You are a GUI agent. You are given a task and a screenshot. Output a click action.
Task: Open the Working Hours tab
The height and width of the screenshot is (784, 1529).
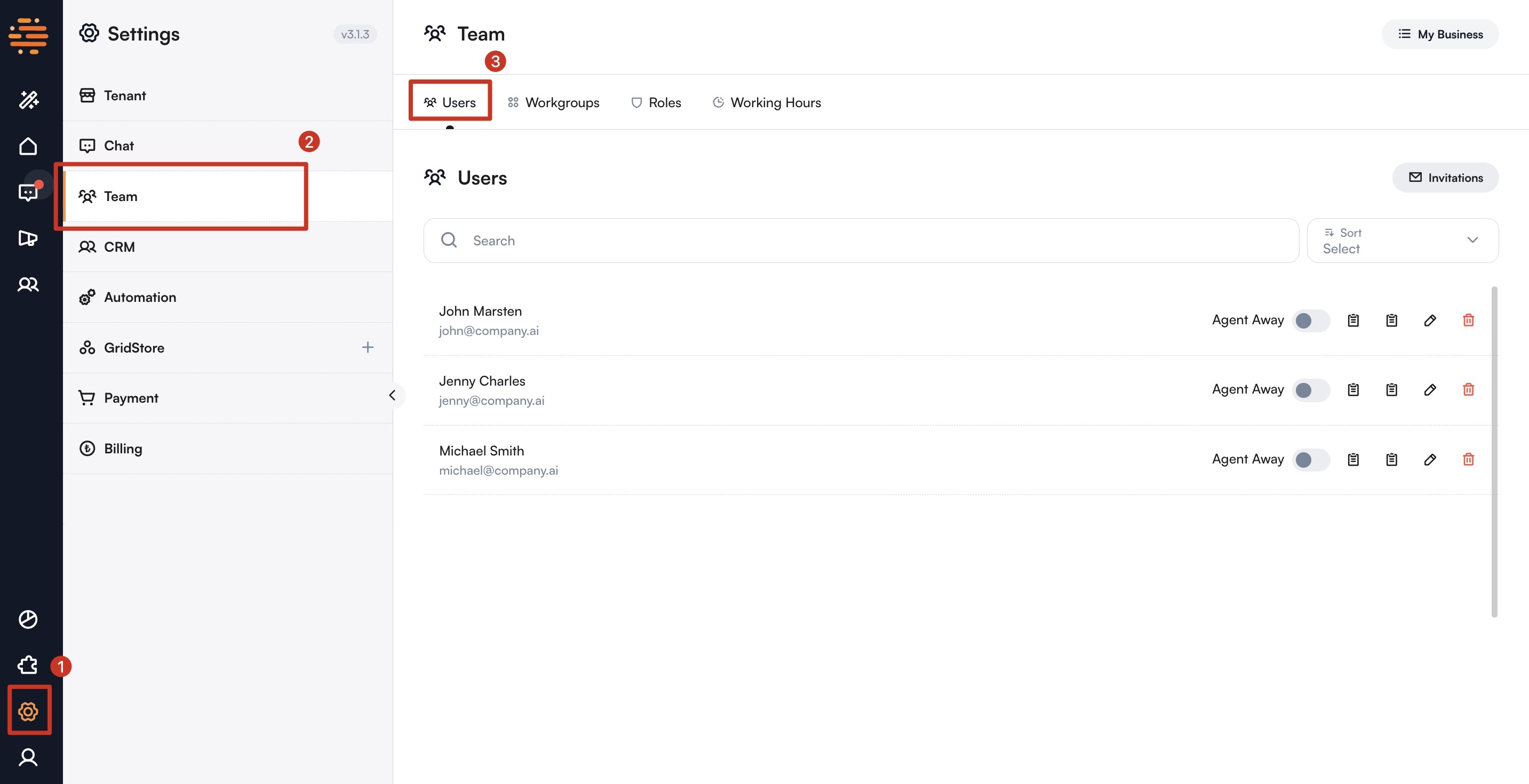[x=766, y=102]
